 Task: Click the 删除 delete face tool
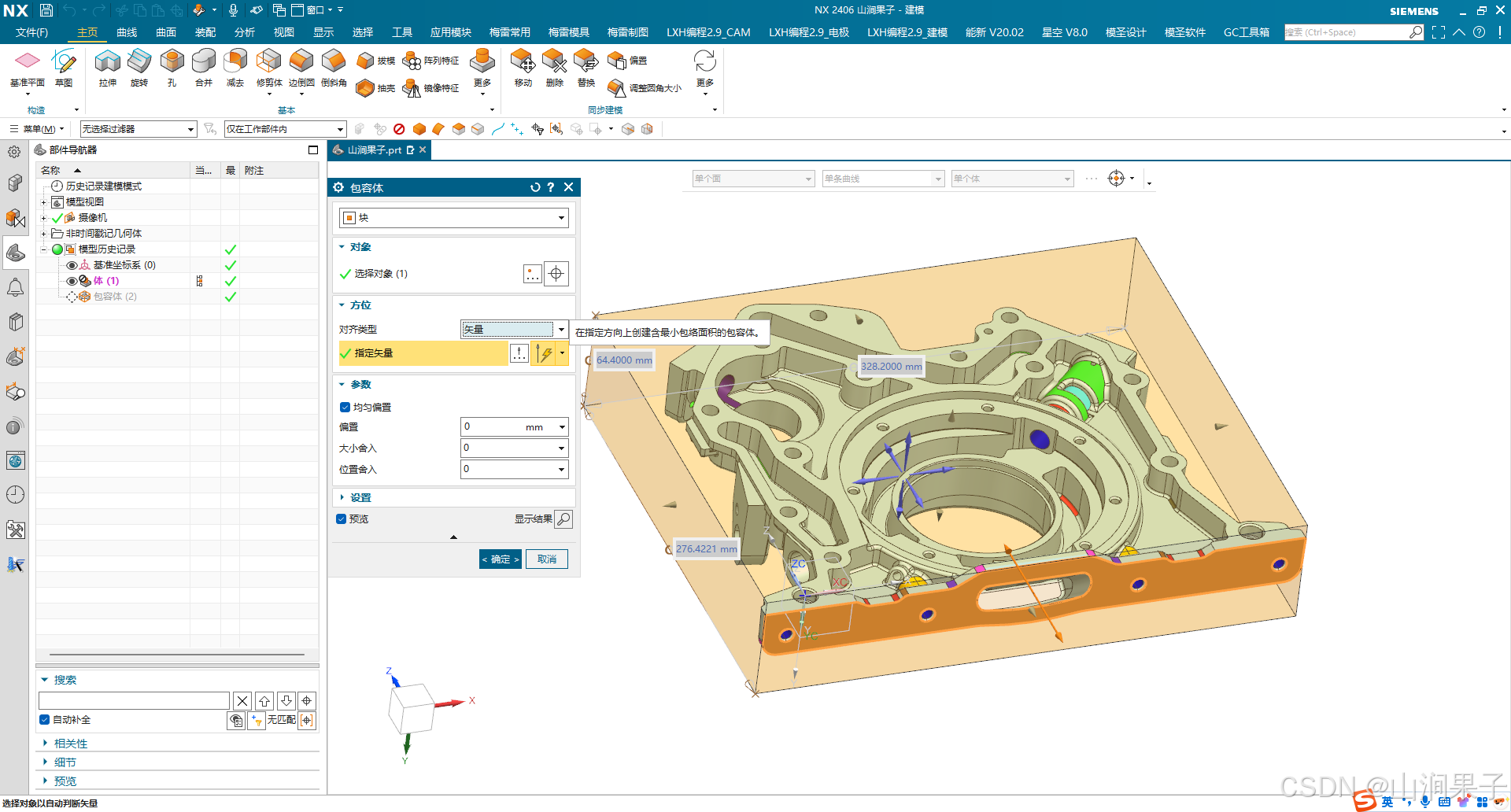click(555, 68)
